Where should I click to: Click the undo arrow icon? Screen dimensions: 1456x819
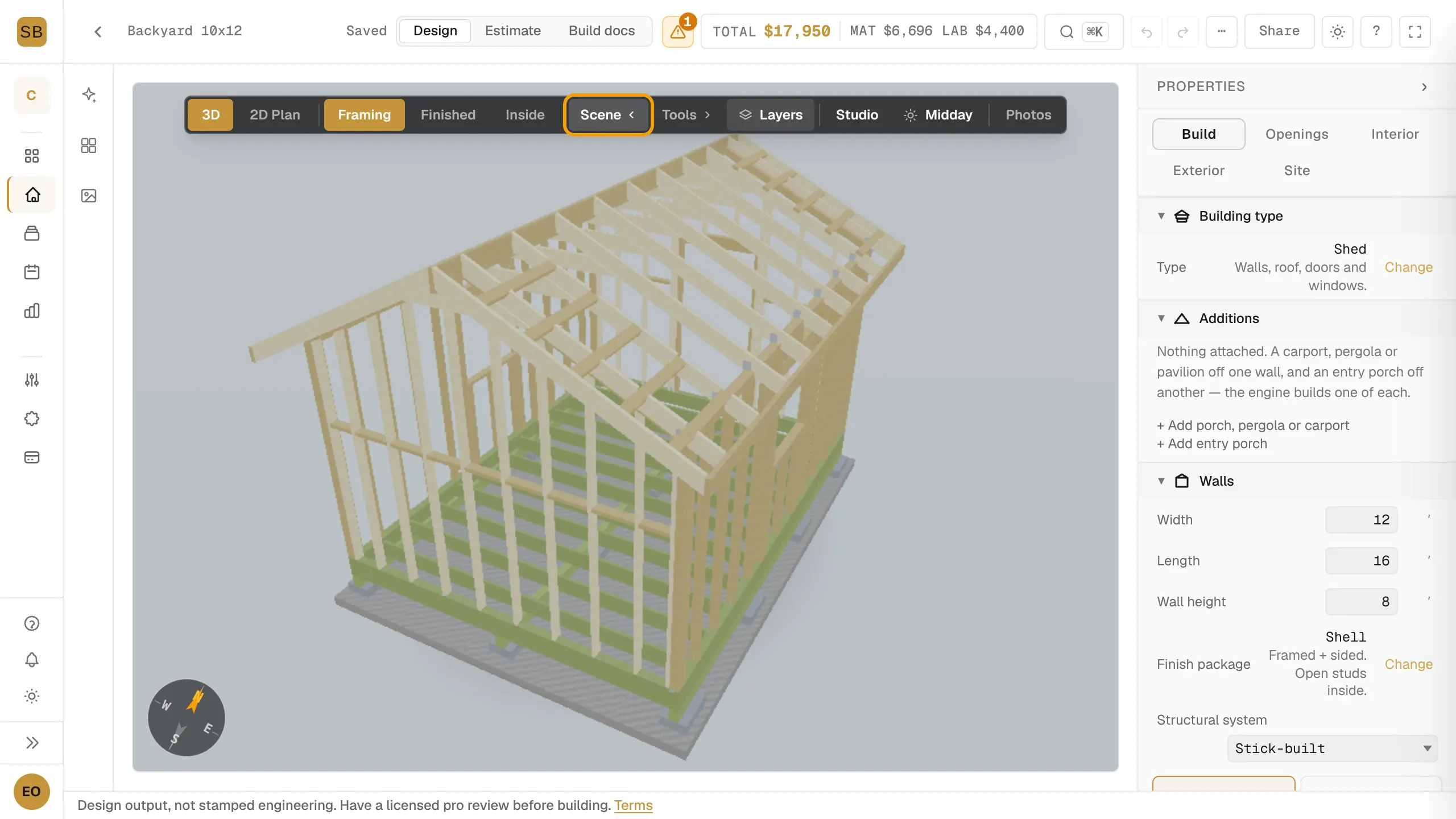1147,32
